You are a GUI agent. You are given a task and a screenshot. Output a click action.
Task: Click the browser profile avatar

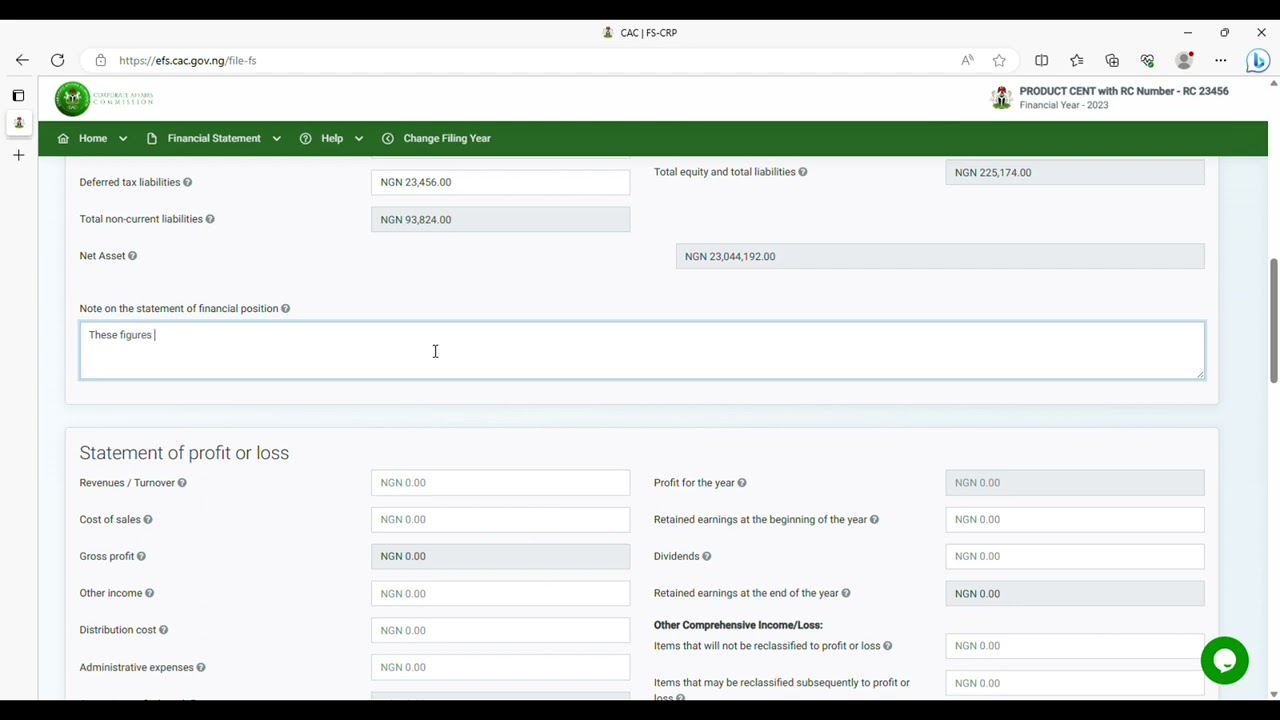coord(1185,60)
